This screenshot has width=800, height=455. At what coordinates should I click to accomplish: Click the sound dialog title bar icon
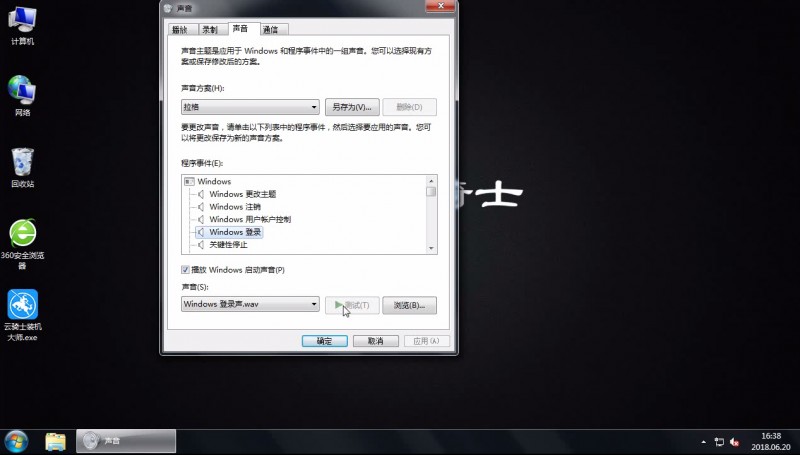[169, 8]
